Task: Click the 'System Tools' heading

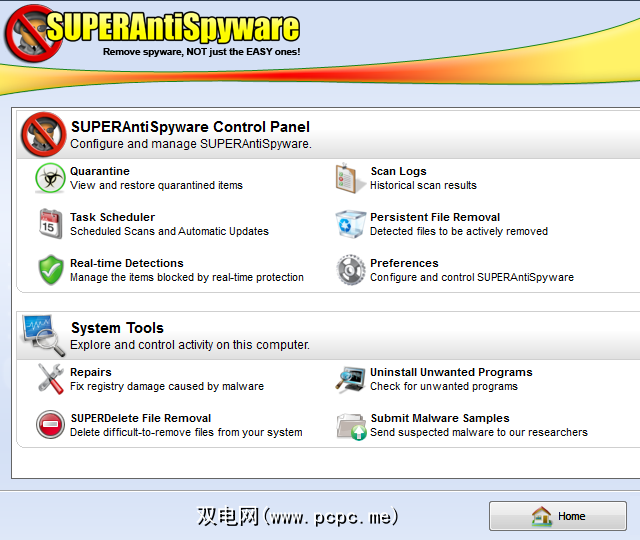Action: tap(117, 328)
